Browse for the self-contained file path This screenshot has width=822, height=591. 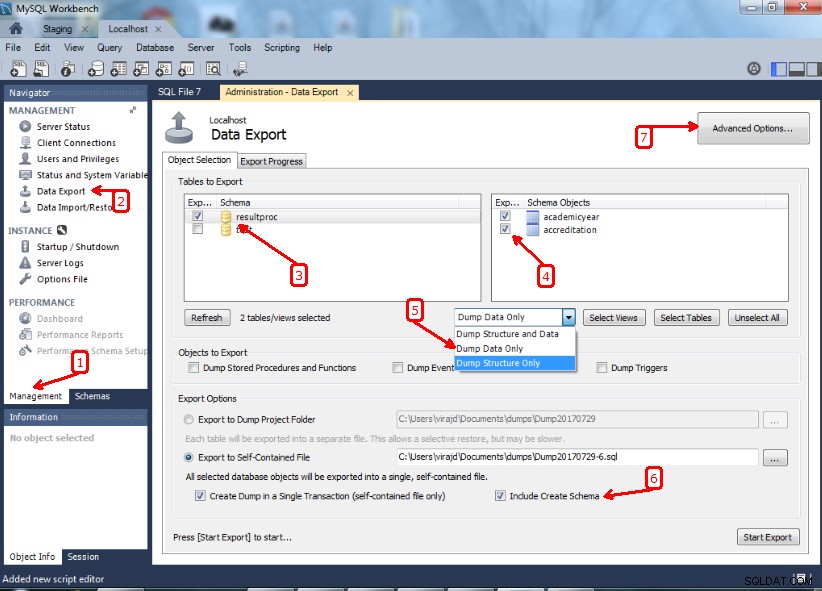(775, 458)
